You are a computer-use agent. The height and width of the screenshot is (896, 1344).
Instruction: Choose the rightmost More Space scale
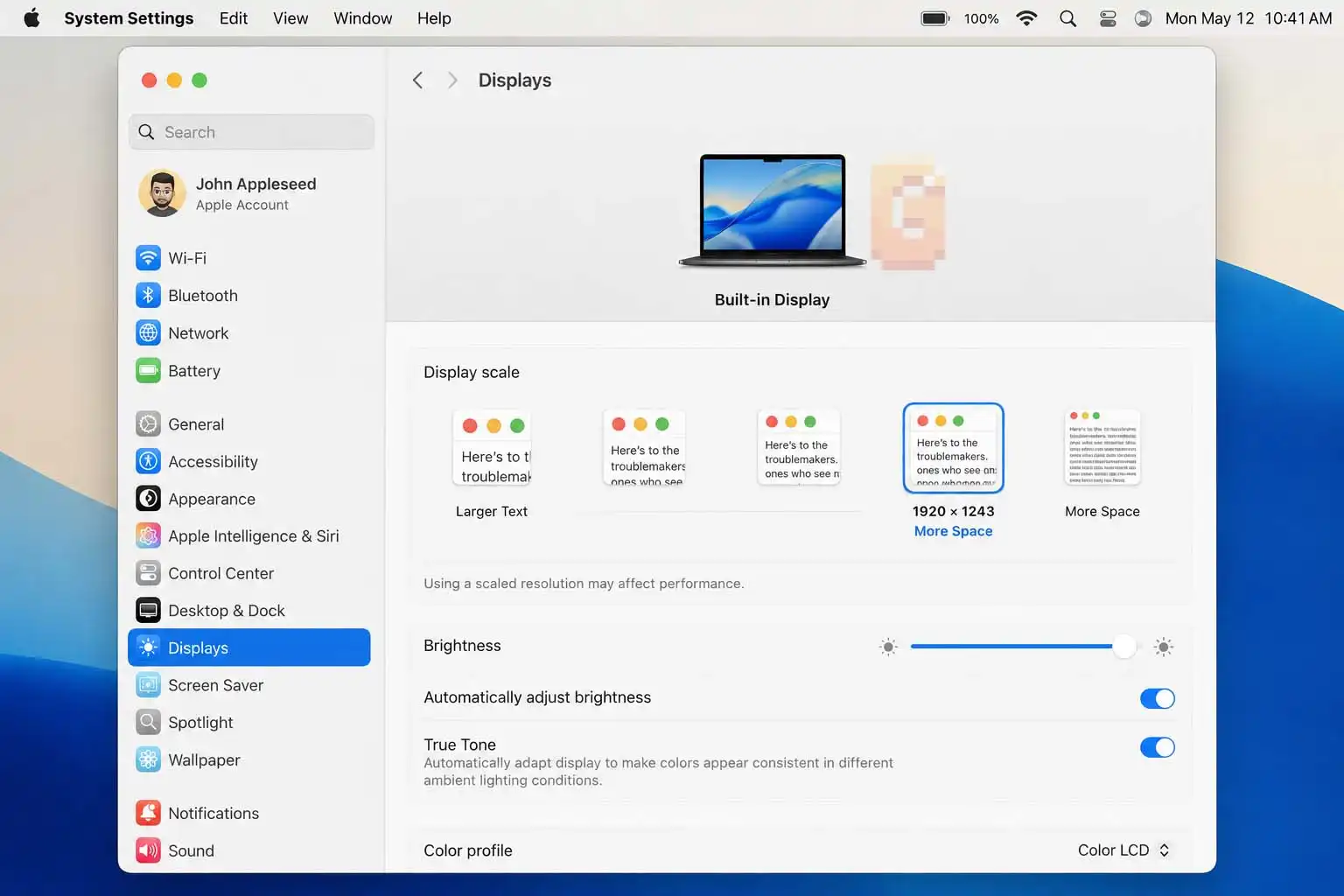pyautogui.click(x=1102, y=448)
